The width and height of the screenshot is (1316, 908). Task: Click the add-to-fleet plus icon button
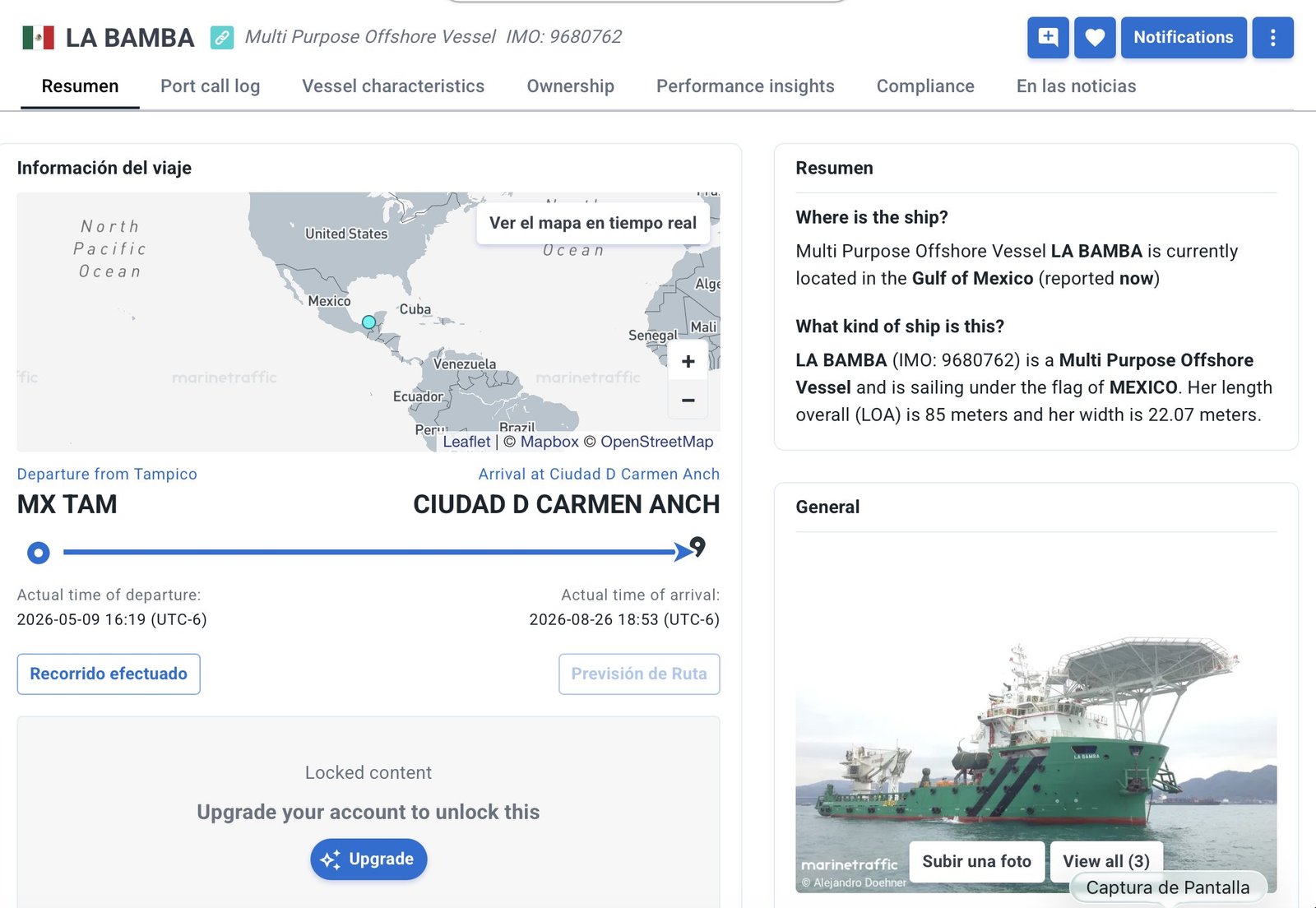click(1048, 37)
